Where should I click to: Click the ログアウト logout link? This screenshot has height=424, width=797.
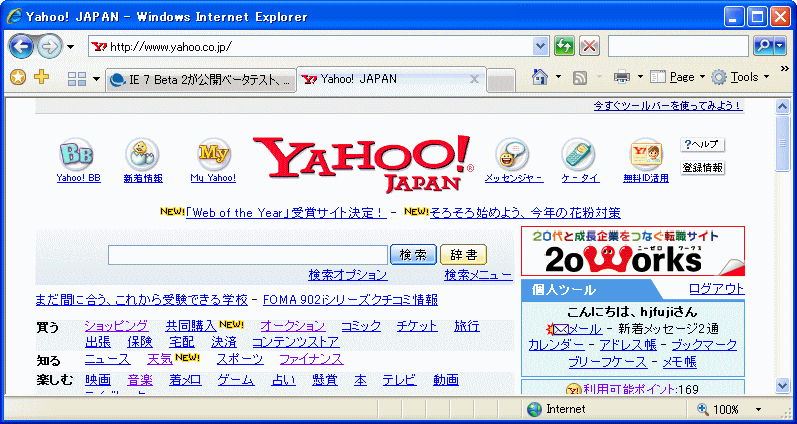click(716, 289)
